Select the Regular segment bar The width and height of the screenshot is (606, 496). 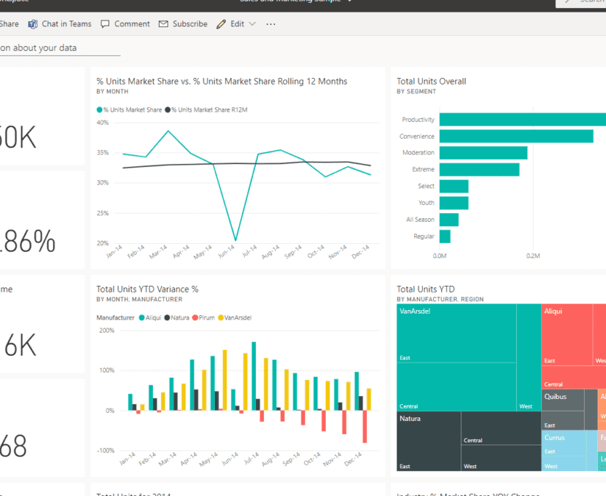tap(445, 236)
